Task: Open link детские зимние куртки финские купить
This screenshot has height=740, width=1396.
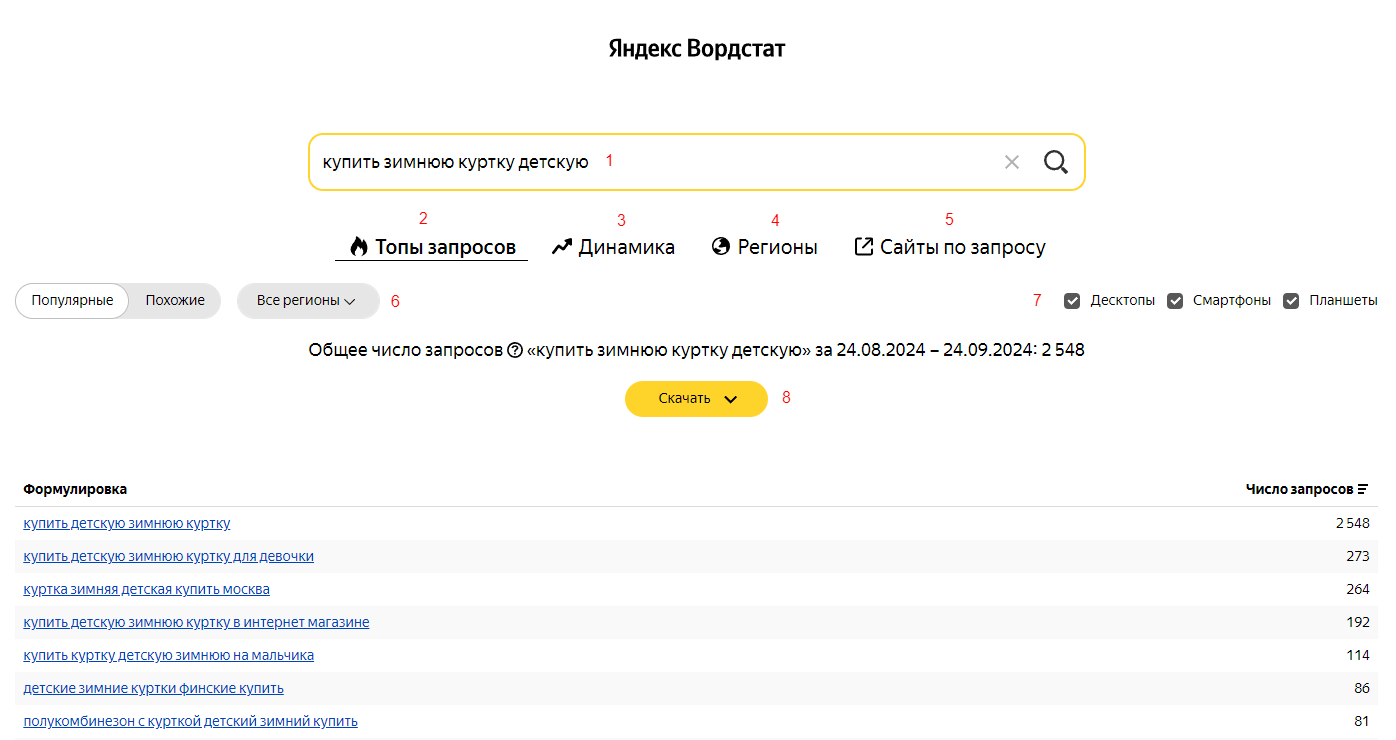Action: 154,688
